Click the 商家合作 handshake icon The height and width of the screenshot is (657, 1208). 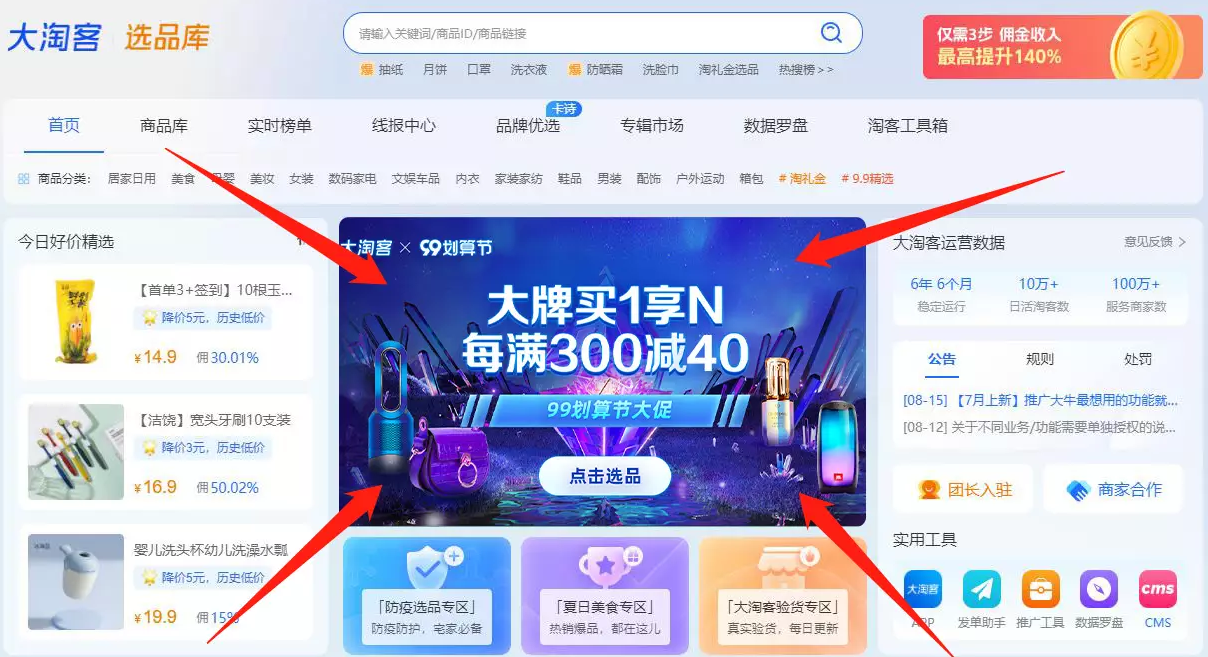(x=1078, y=490)
